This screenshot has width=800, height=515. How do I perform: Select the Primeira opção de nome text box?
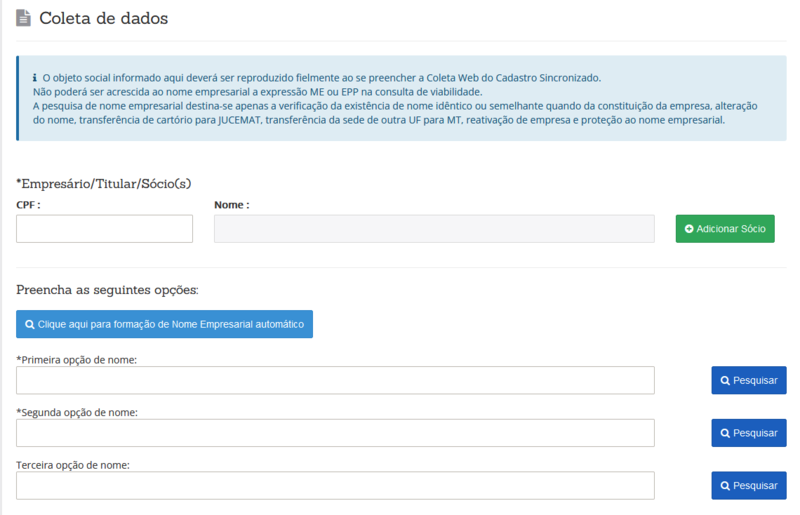pyautogui.click(x=335, y=381)
